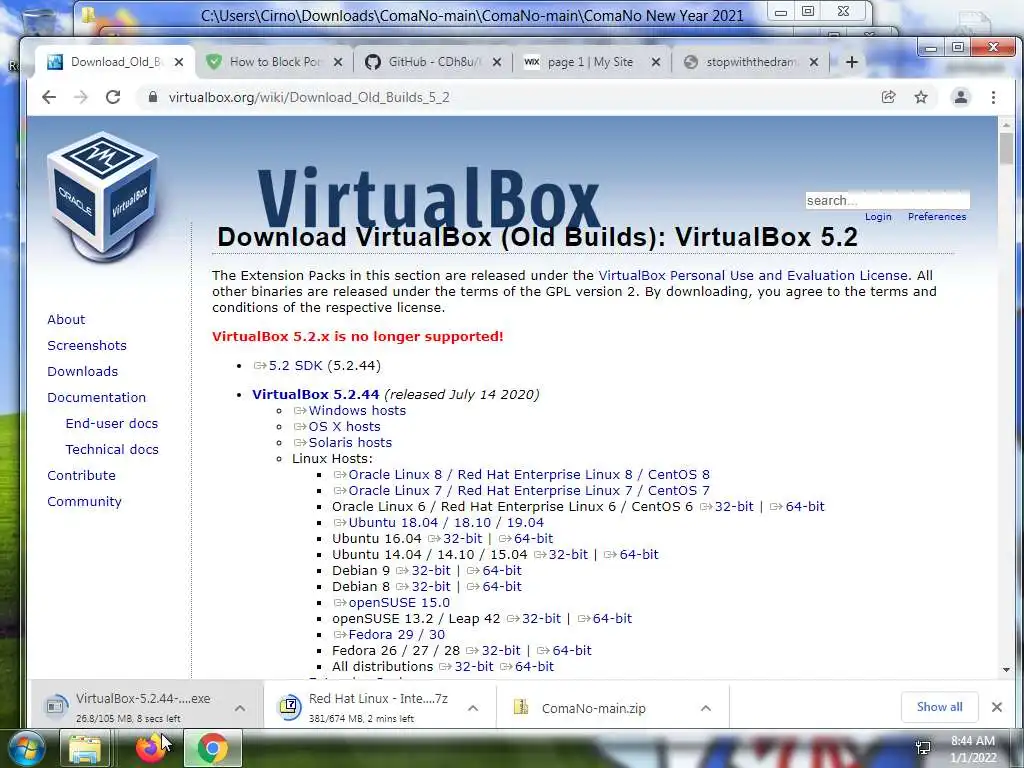Click the taskbar clock showing 8:44 AM
This screenshot has width=1024, height=768.
[x=972, y=749]
